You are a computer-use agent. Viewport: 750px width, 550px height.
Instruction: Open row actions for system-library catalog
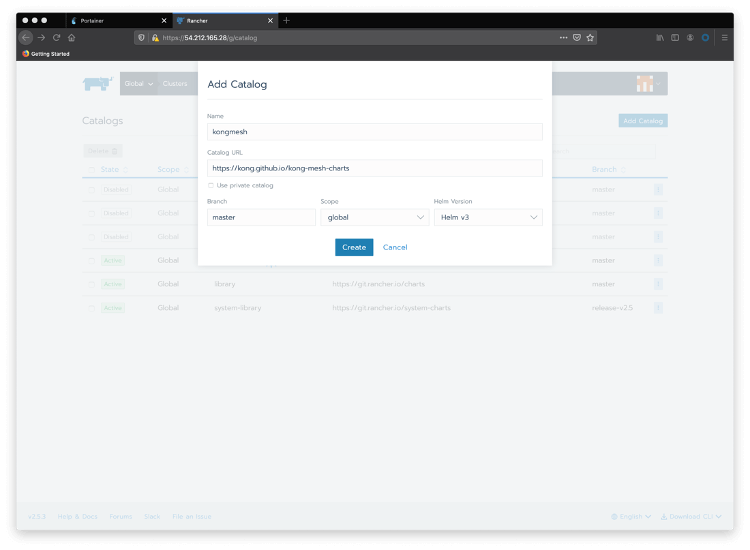(658, 308)
